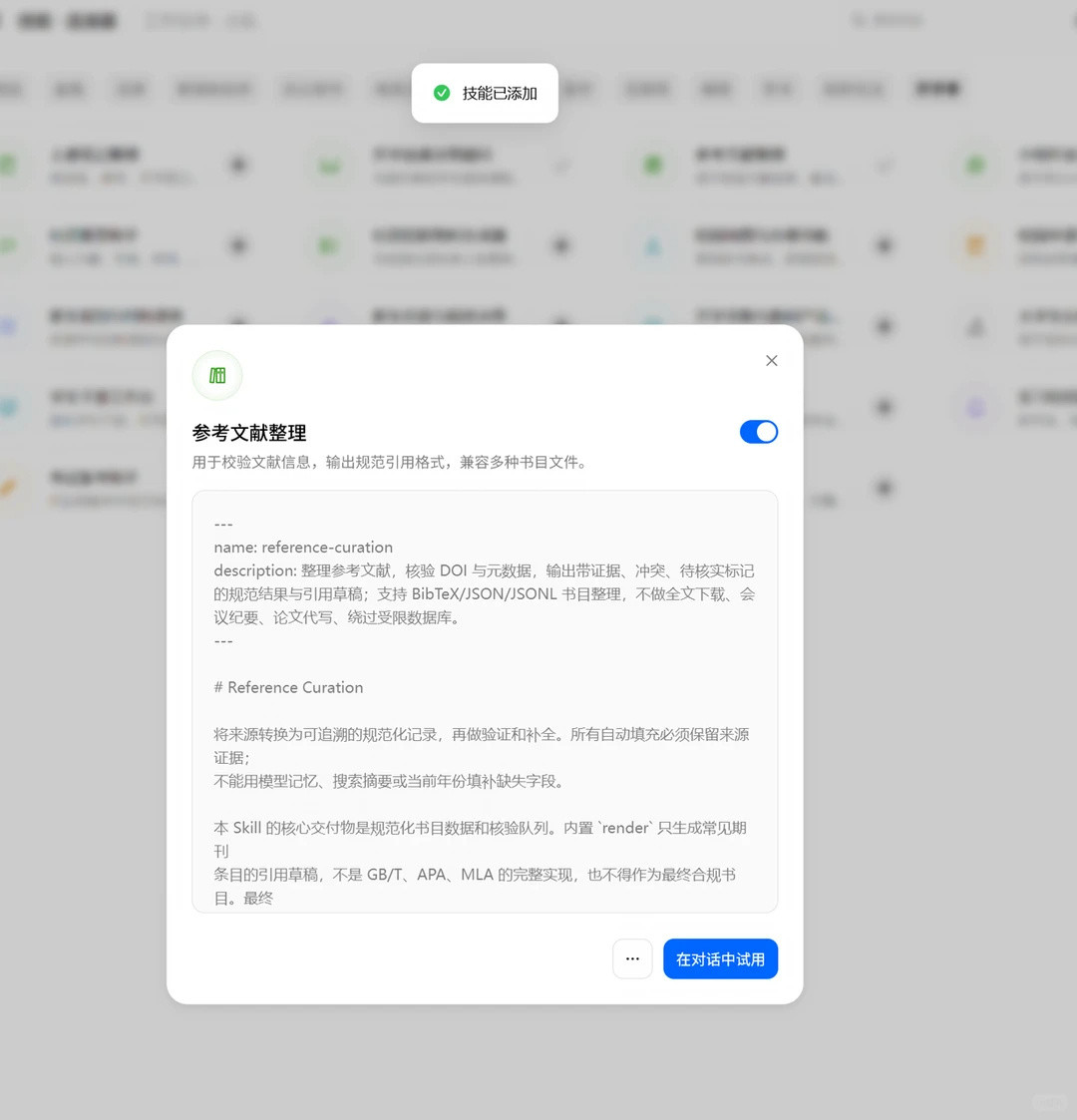Click the description line 用于校验文献信息
This screenshot has width=1077, height=1120.
click(389, 462)
